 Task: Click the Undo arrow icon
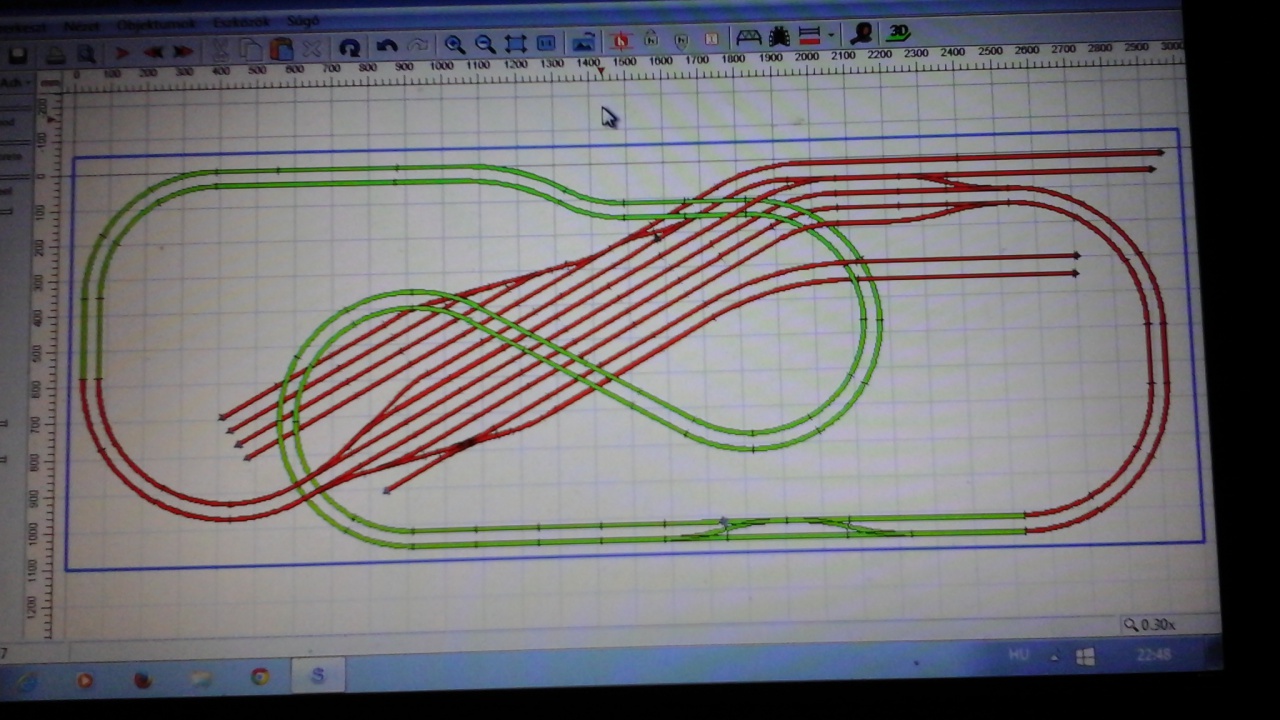pyautogui.click(x=387, y=46)
